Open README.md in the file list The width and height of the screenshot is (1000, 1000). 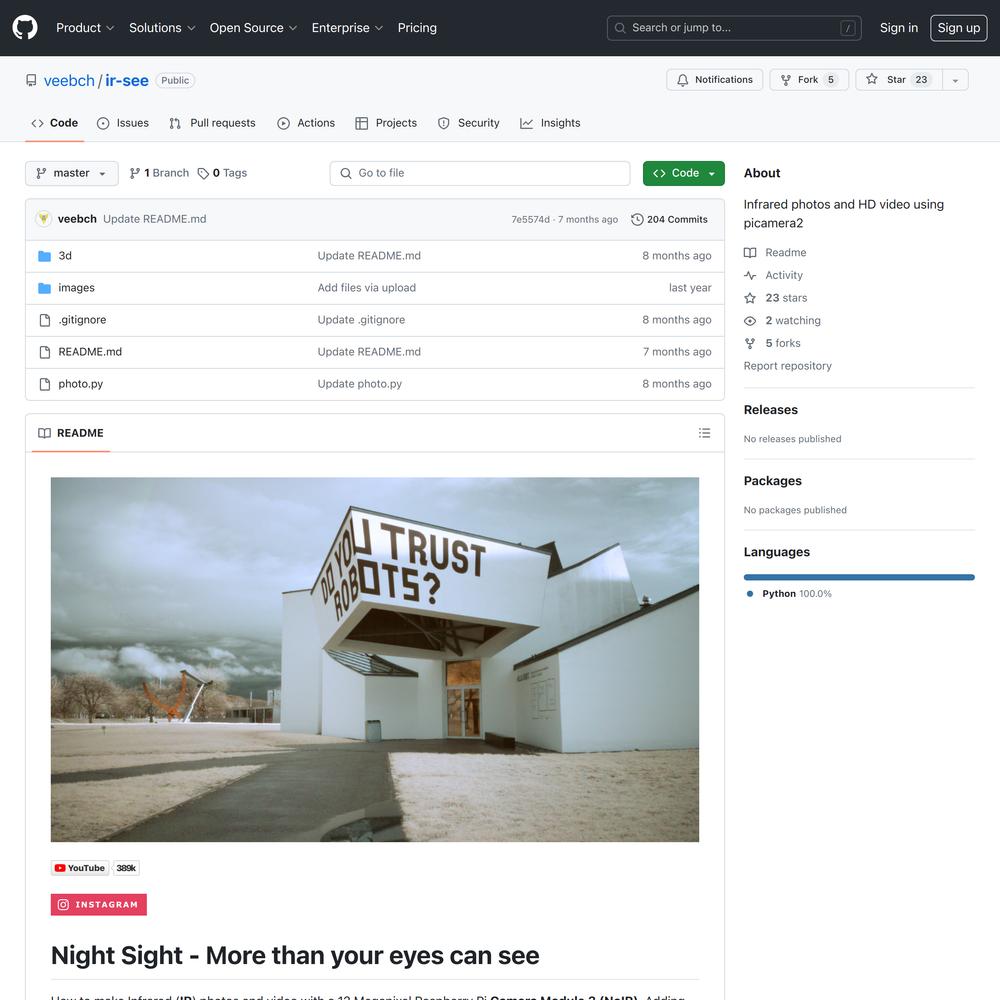coord(90,352)
